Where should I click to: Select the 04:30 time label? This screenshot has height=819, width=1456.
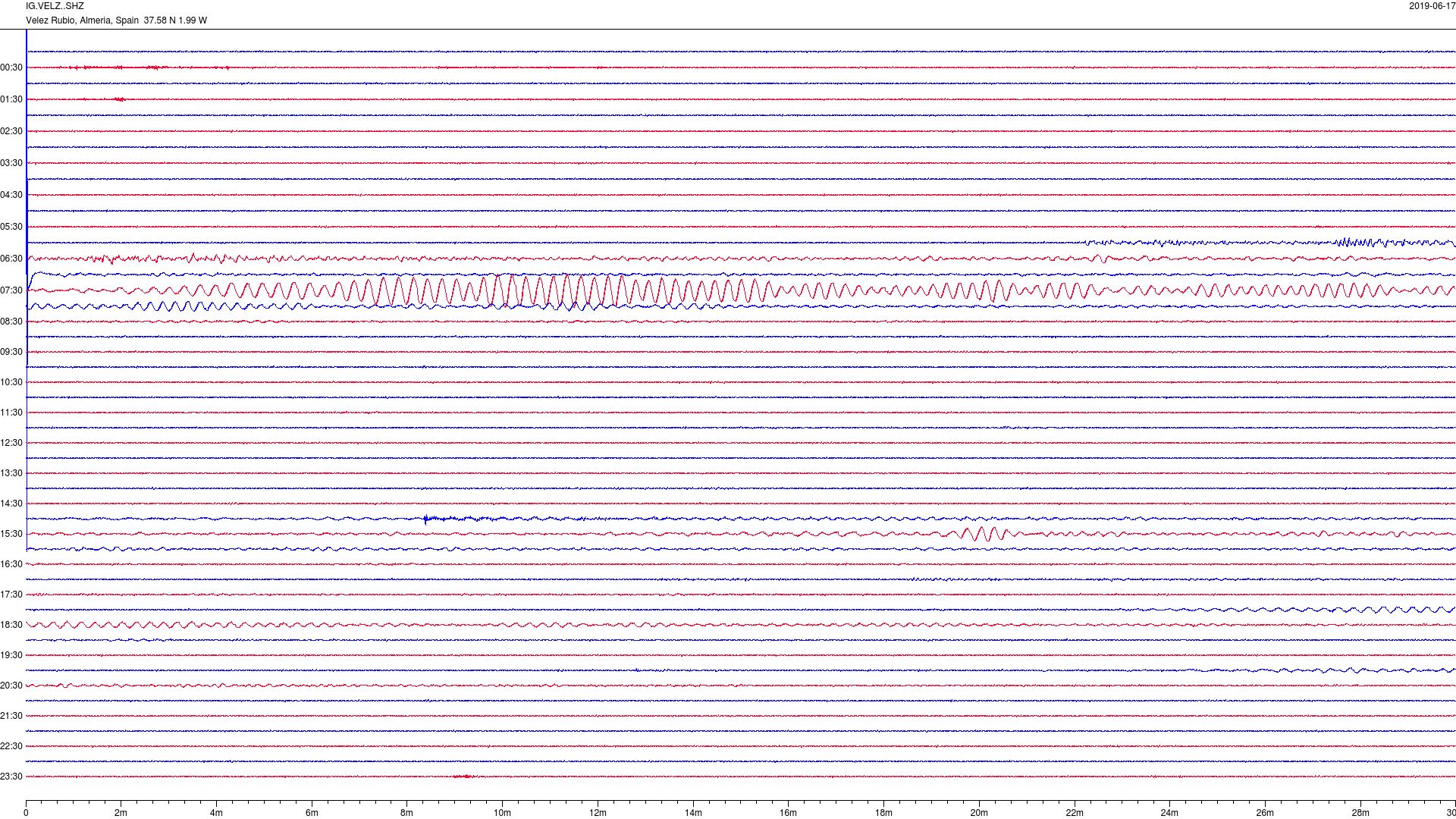click(11, 195)
